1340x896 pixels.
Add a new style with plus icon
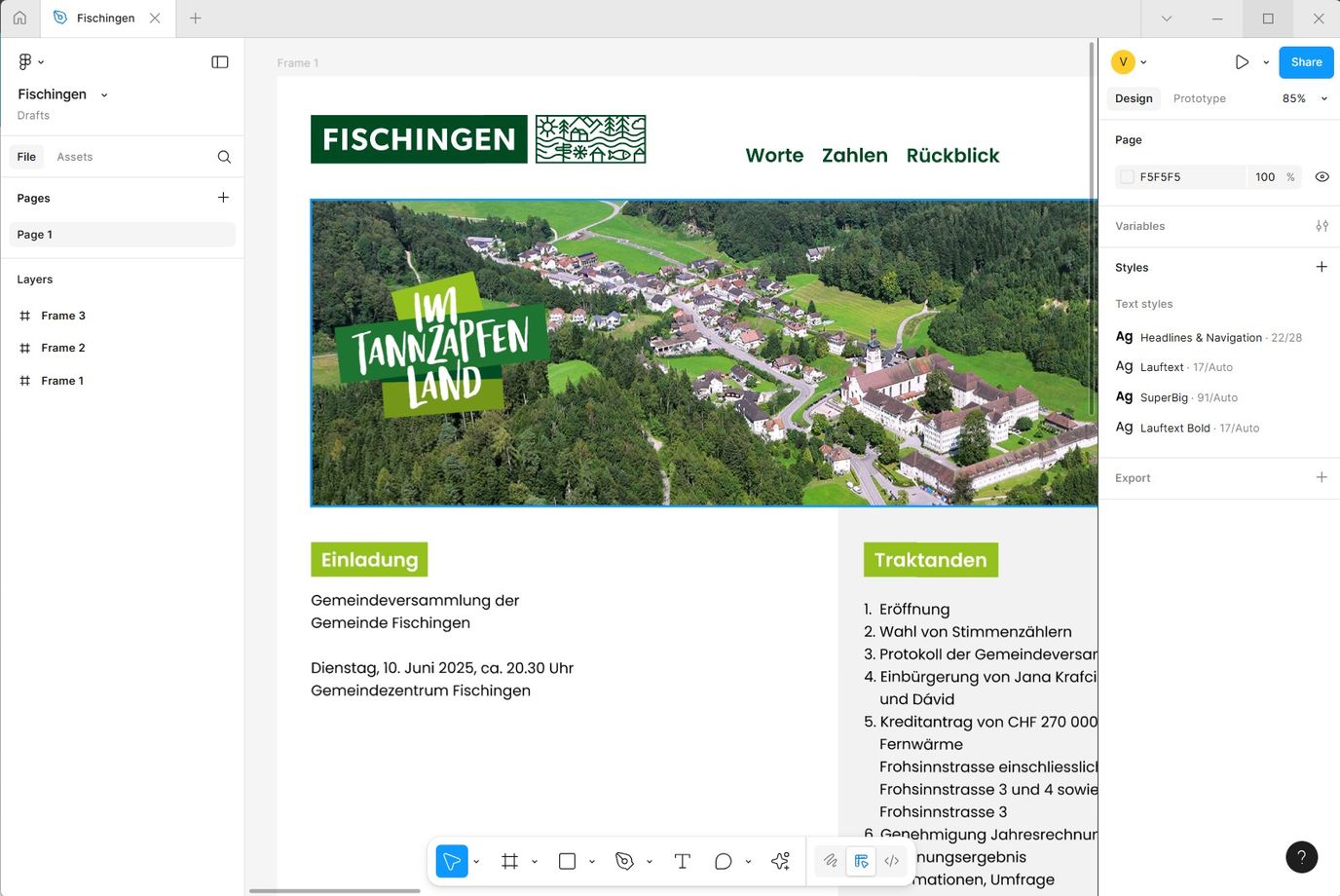pyautogui.click(x=1321, y=267)
